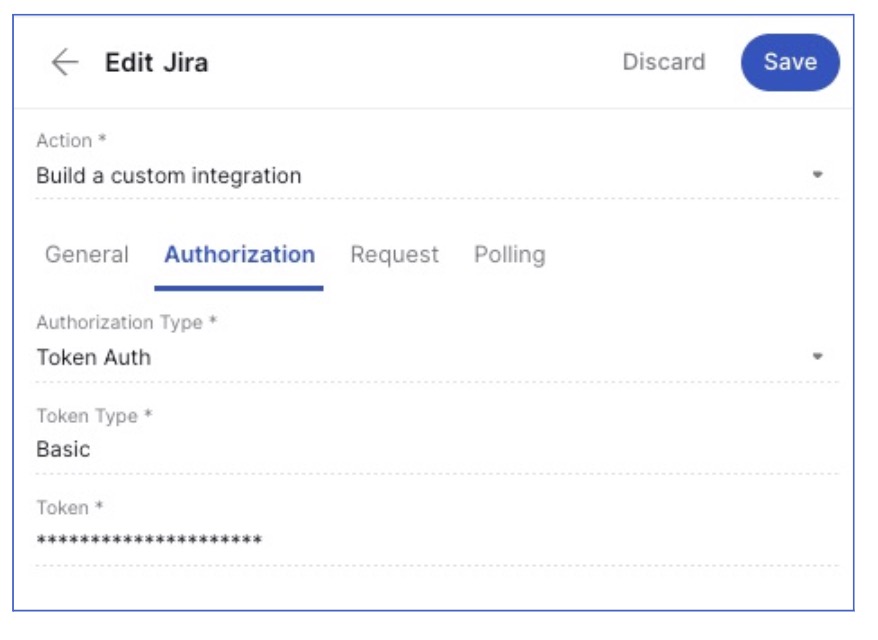Click the blue underline beneath Authorization tab

click(239, 288)
